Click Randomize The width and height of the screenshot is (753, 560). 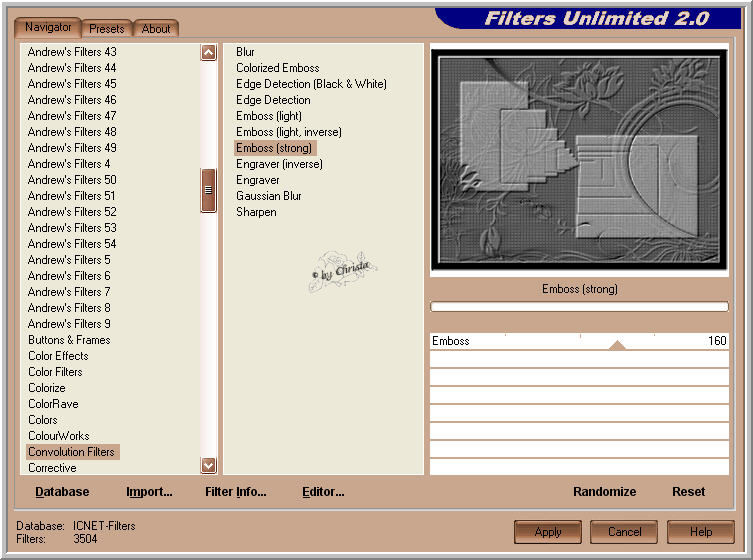(x=605, y=492)
